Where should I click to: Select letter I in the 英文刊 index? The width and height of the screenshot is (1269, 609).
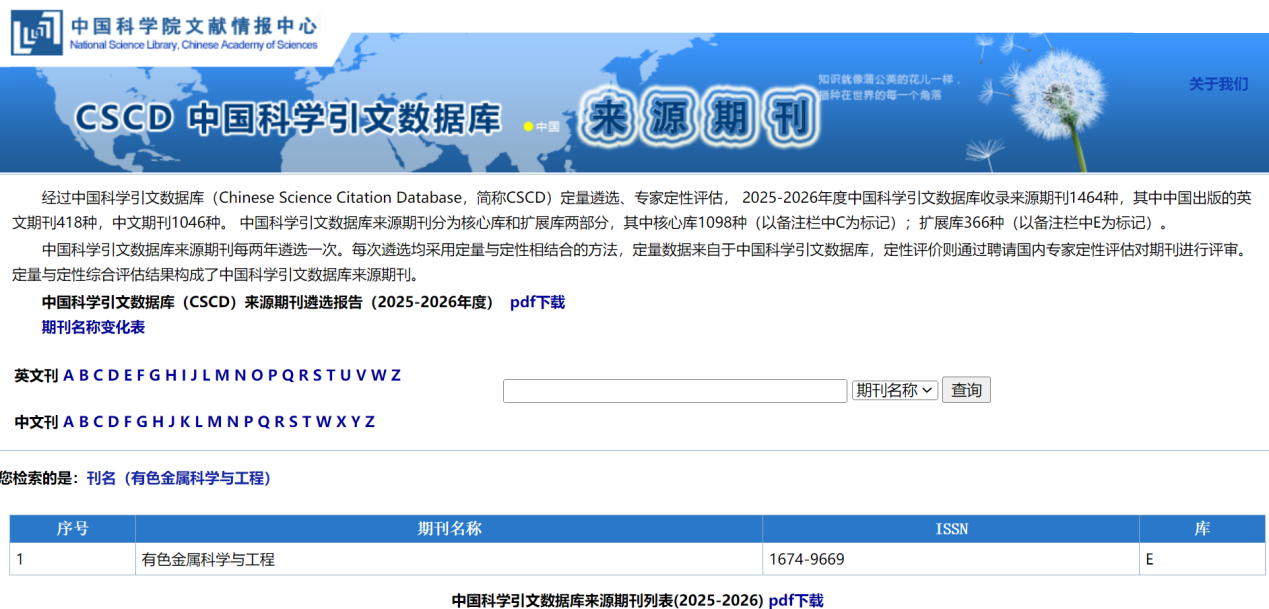tap(183, 375)
